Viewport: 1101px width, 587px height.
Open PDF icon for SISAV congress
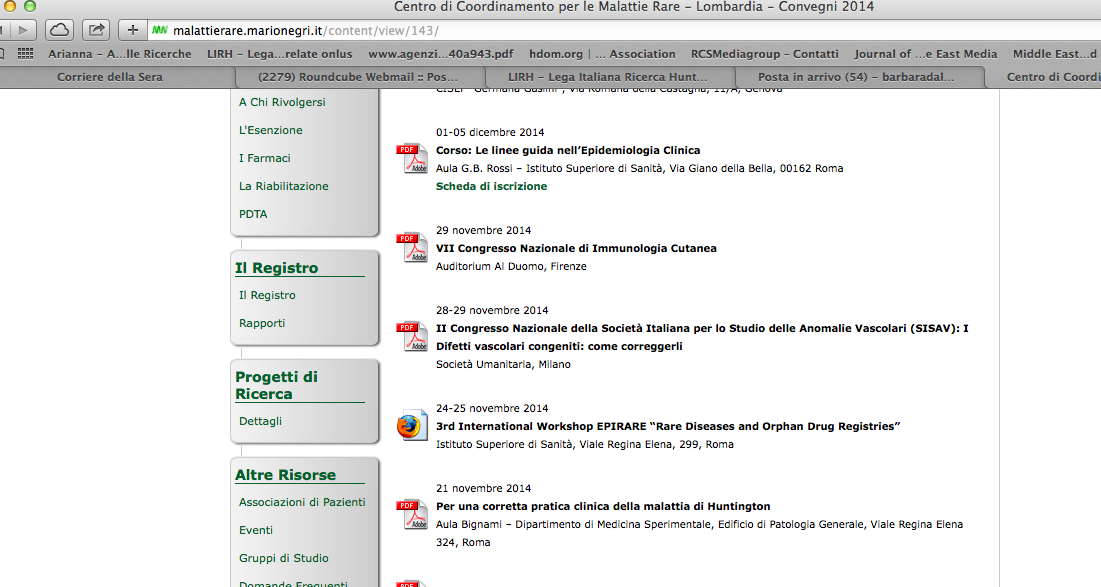coord(411,337)
